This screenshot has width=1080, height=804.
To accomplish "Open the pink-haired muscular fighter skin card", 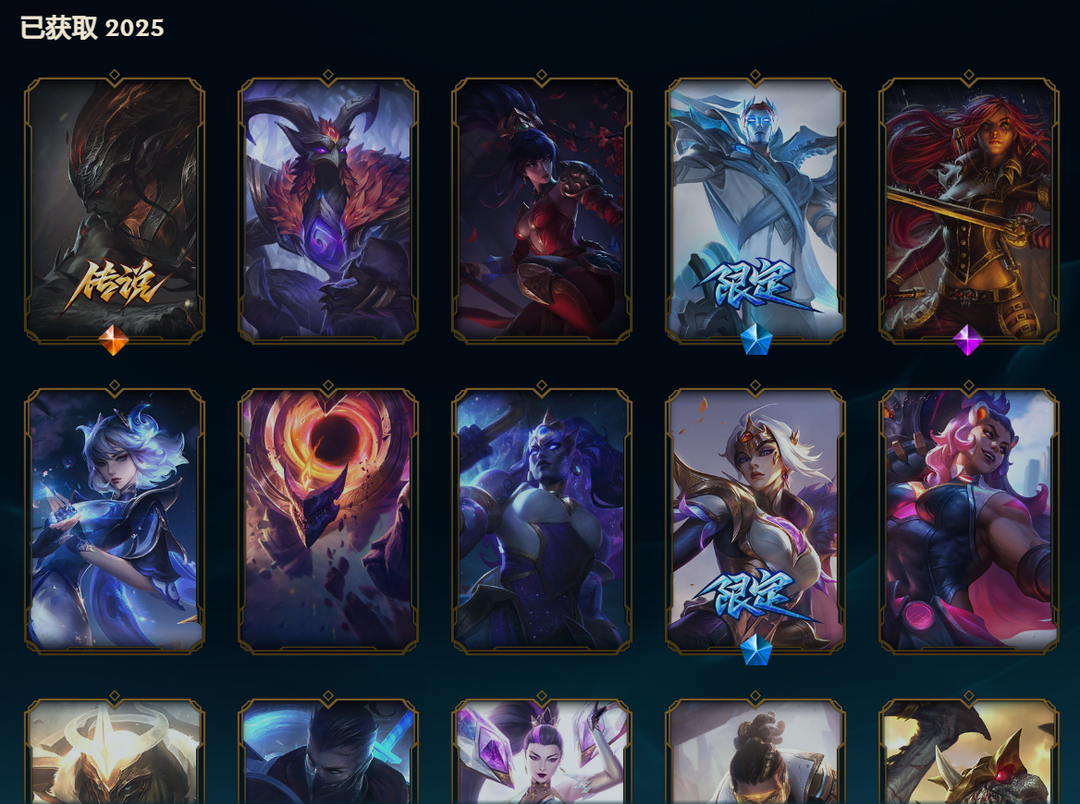I will 968,521.
